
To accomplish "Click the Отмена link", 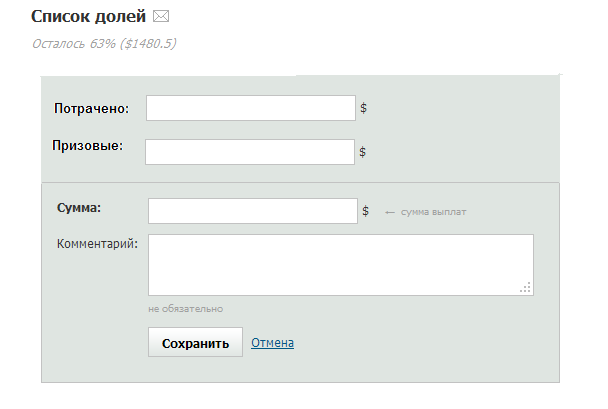I will tap(272, 343).
